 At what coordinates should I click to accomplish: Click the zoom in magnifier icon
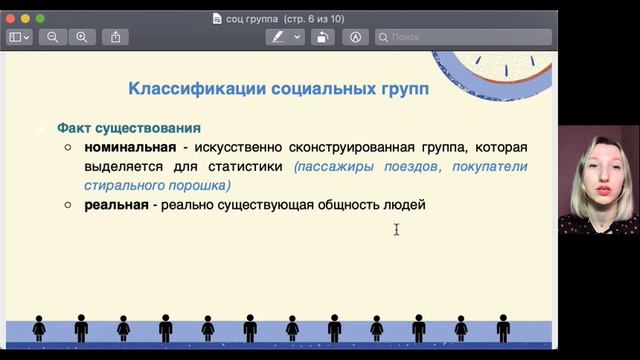pyautogui.click(x=82, y=37)
